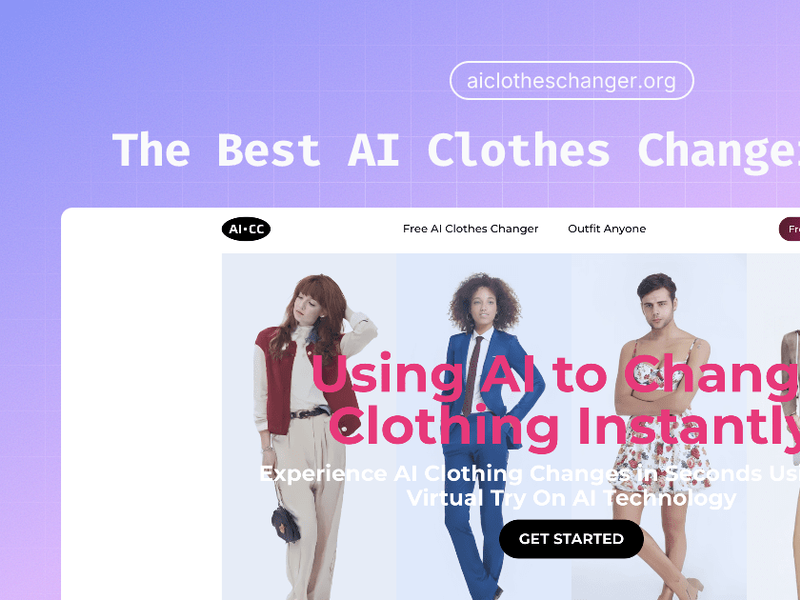Click the "Experience AI Clothing Changes" subtitle text

(530, 473)
